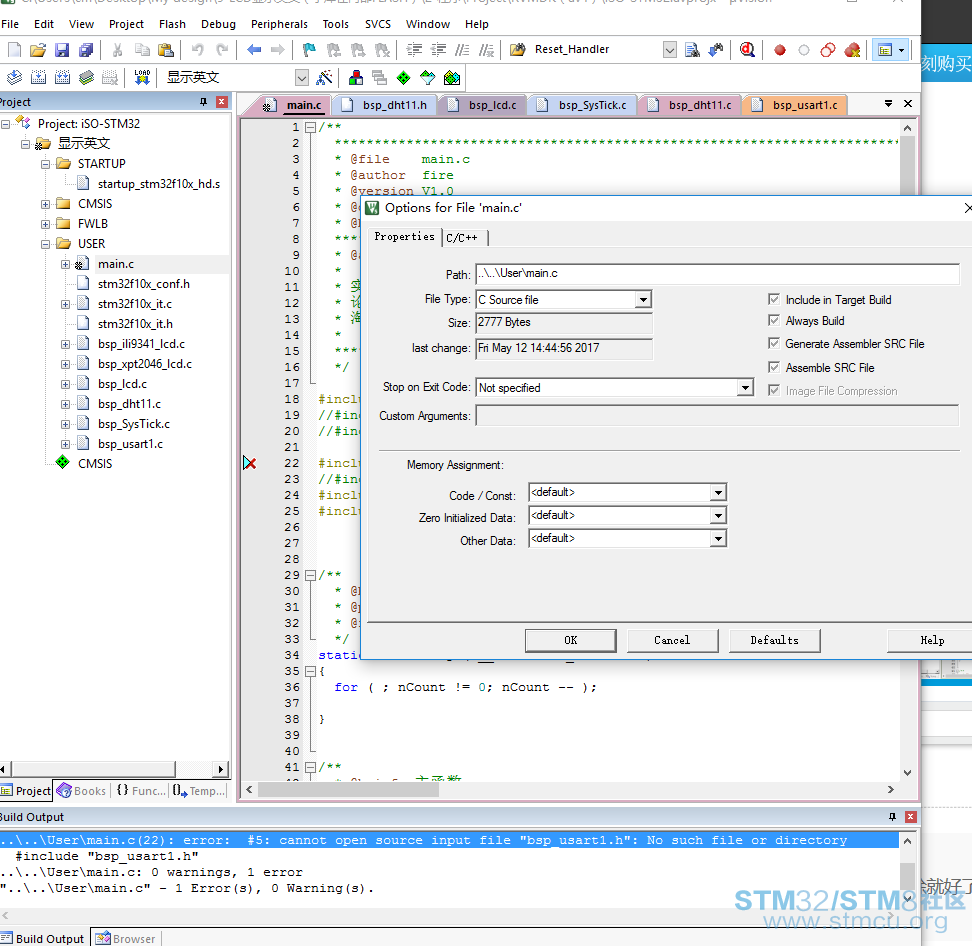972x946 pixels.
Task: Start debug session magnifier icon
Action: coord(747,50)
